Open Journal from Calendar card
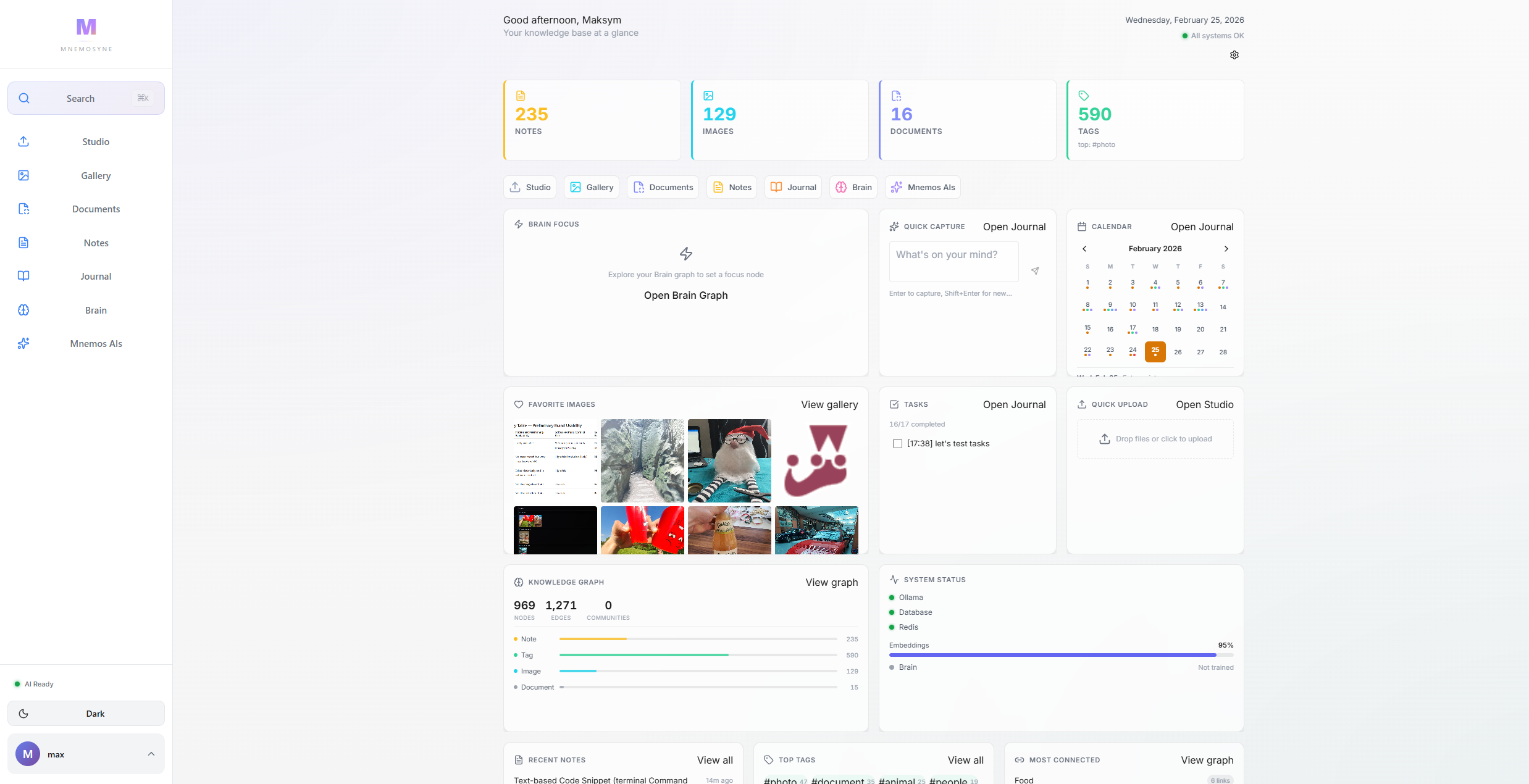1529x784 pixels. pos(1202,227)
